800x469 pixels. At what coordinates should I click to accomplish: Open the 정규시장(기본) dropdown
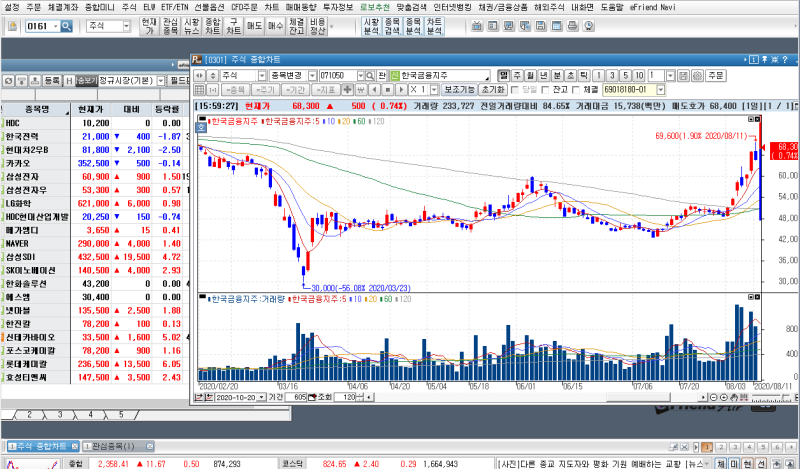coord(161,81)
